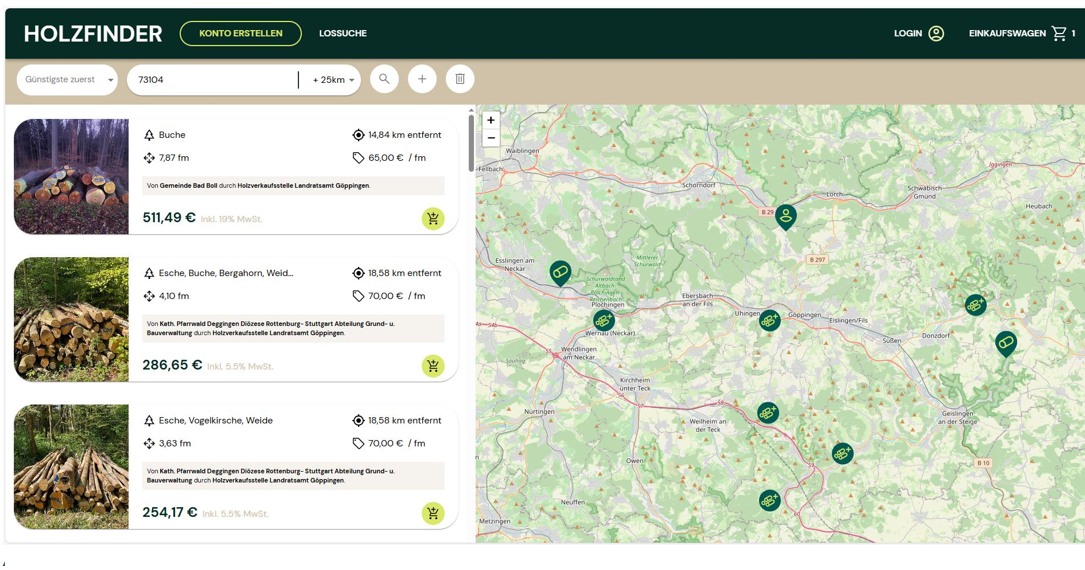Open the Lossuche menu item

342,34
